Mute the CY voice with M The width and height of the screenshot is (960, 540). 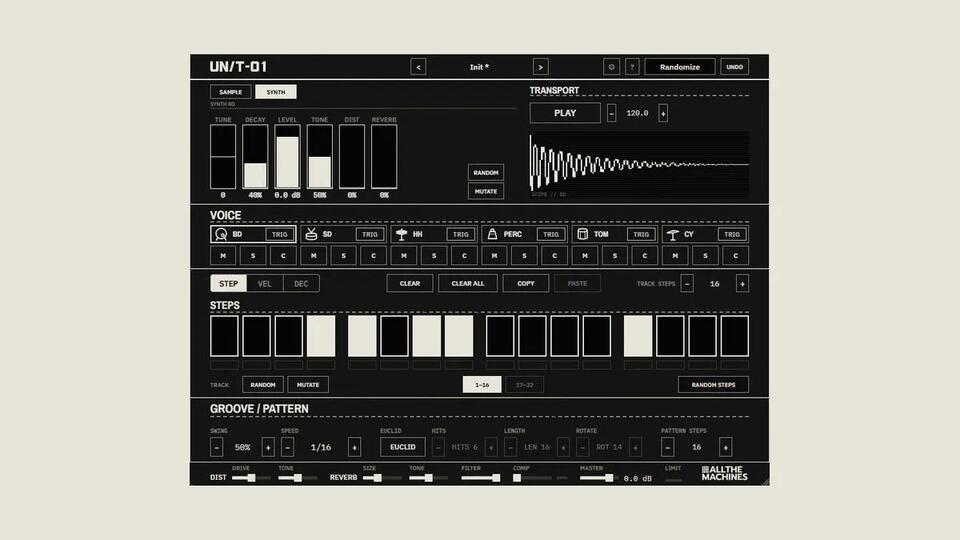(x=675, y=255)
